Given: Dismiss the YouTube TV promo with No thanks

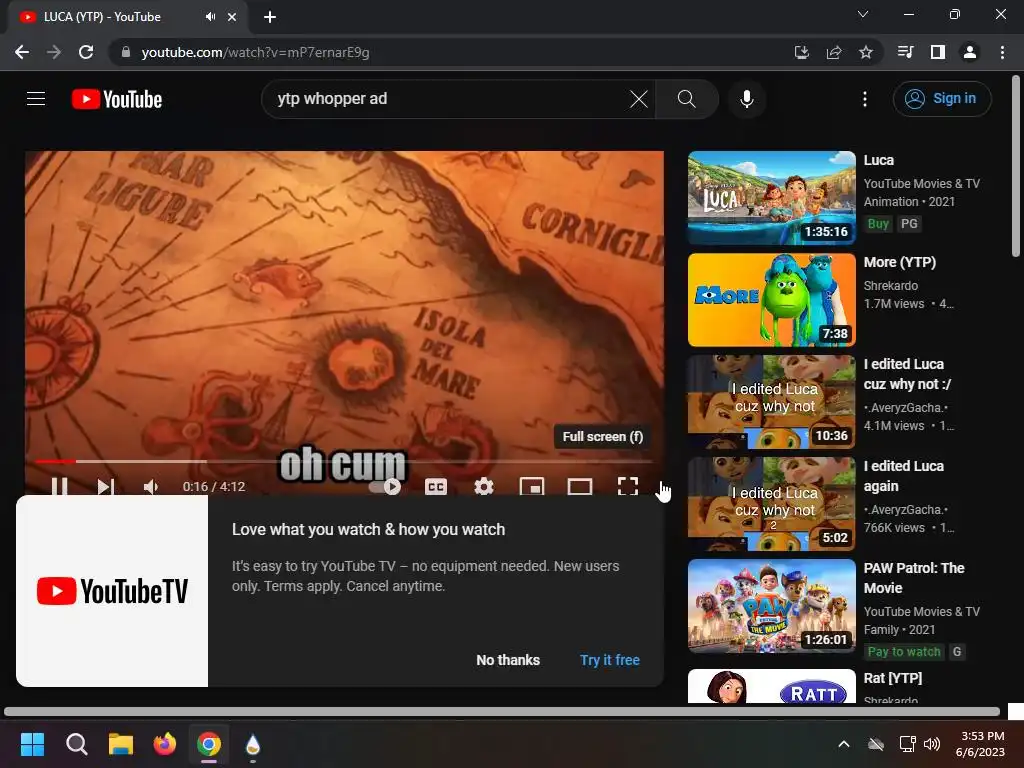Looking at the screenshot, I should pos(508,660).
